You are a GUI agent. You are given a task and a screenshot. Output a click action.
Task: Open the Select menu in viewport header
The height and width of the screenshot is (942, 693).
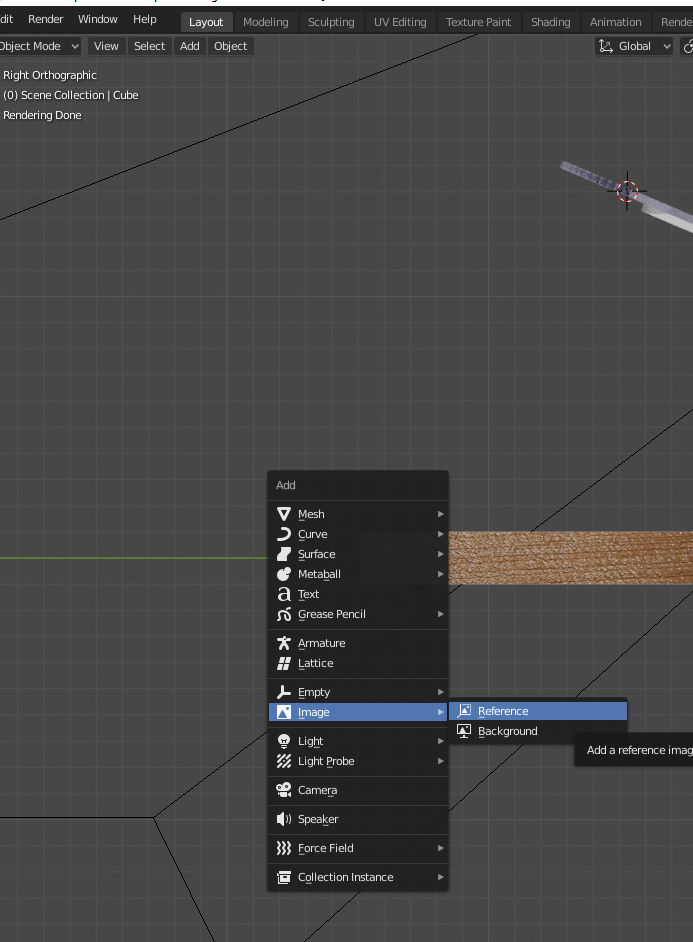point(150,46)
